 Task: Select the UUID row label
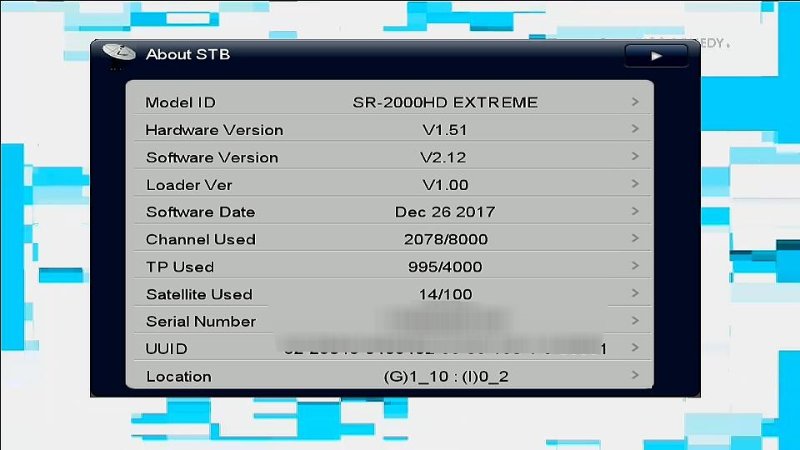click(166, 349)
